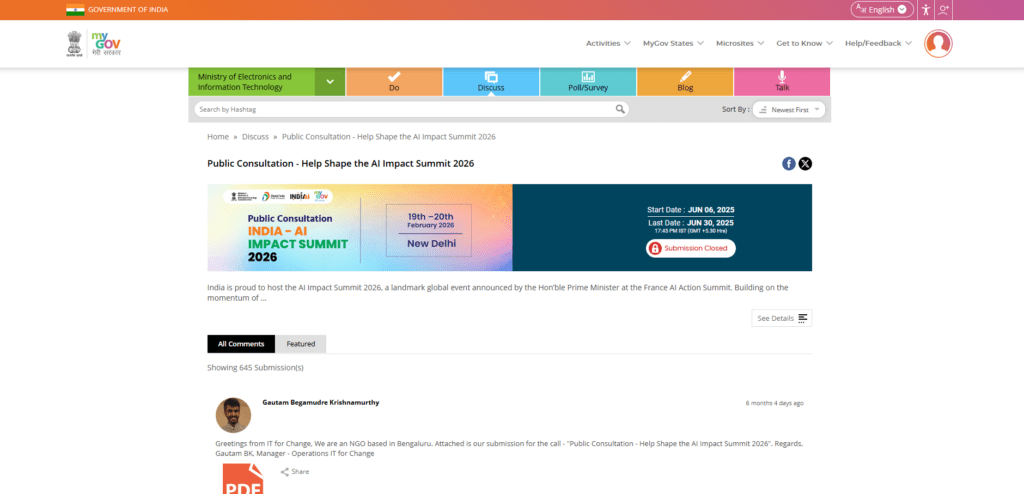This screenshot has height=494, width=1024.
Task: Expand the Activities menu
Action: [608, 43]
